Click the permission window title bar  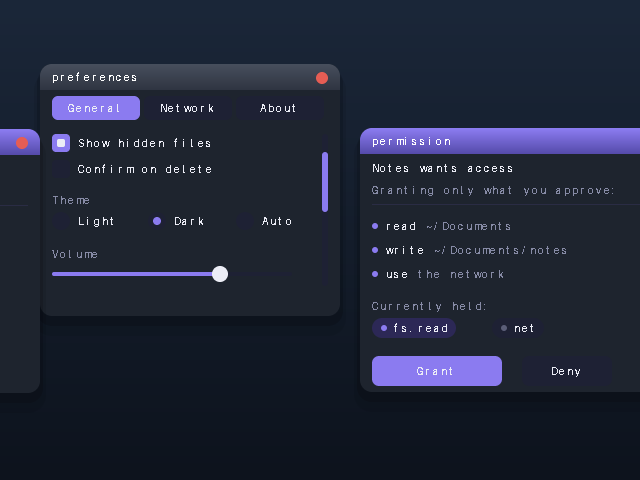point(500,141)
